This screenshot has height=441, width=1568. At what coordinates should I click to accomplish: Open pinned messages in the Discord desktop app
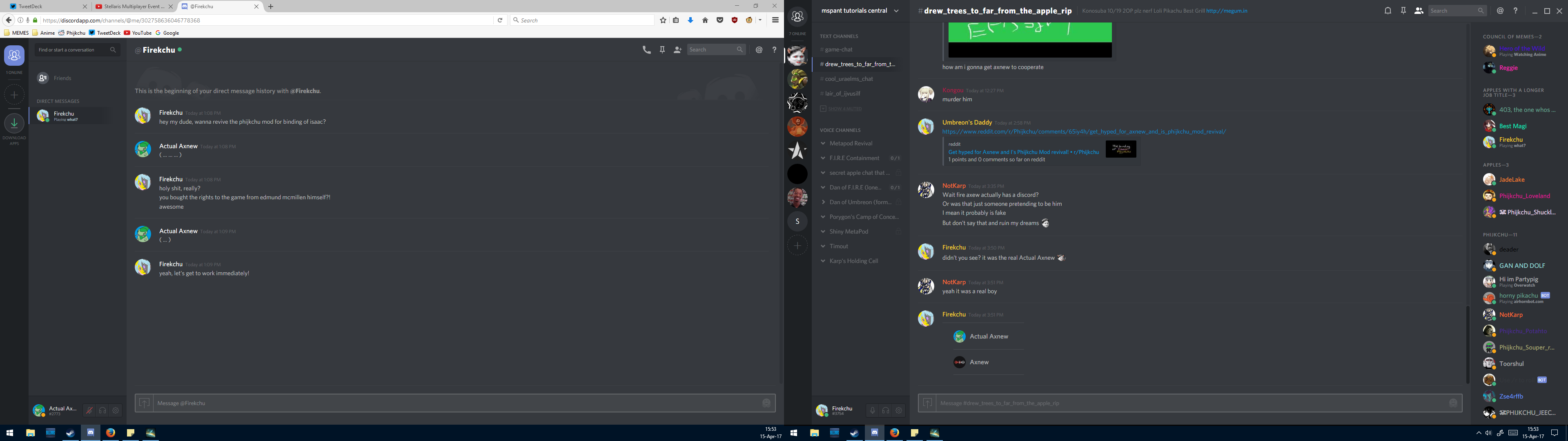(1403, 10)
